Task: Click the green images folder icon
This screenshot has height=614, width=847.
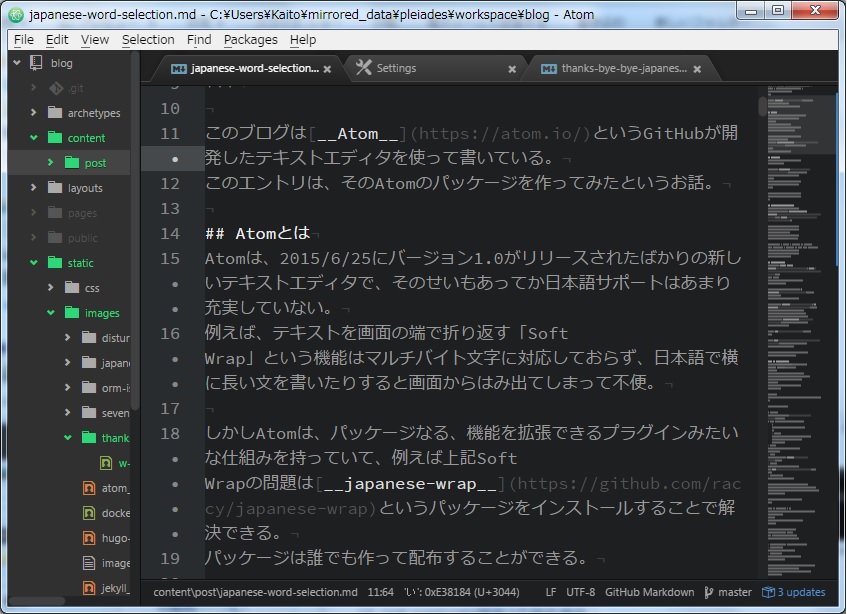Action: pos(72,312)
